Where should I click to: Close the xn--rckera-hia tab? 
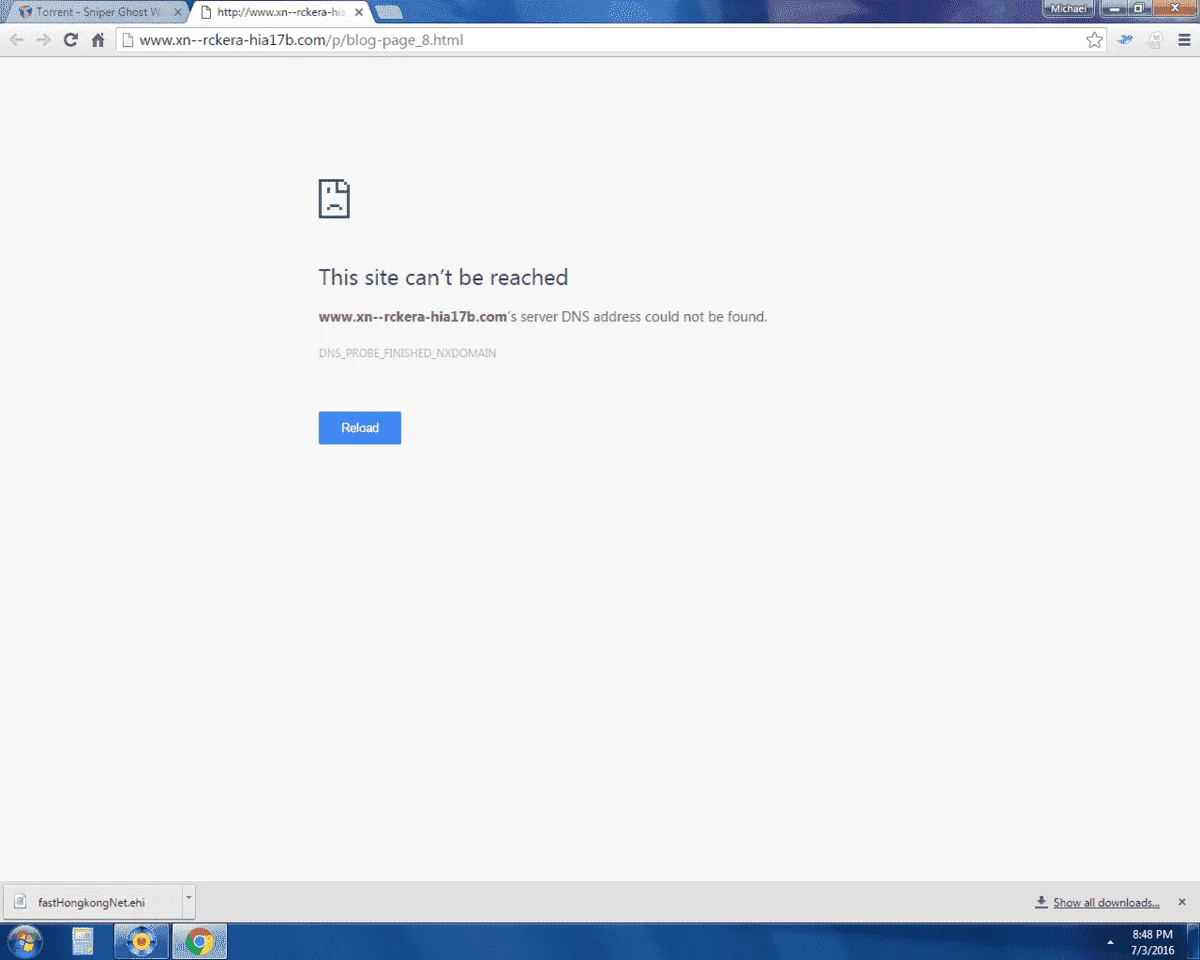[x=359, y=12]
